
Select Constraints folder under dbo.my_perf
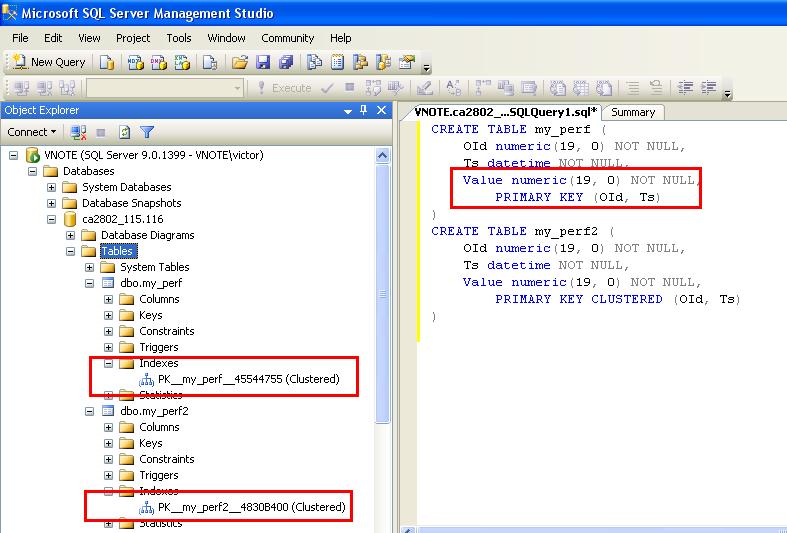[167, 331]
